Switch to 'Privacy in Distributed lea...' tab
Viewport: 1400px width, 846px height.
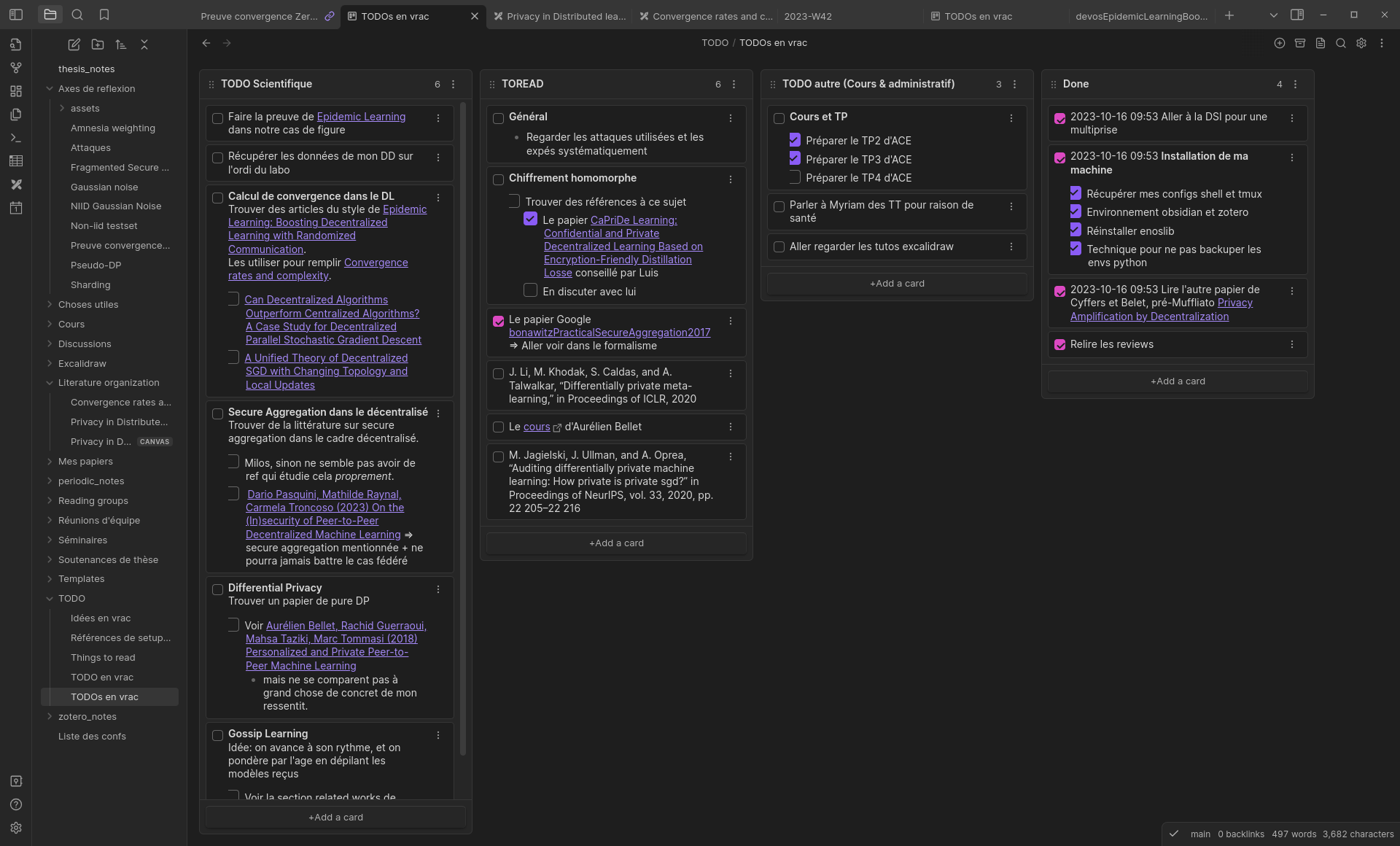tap(559, 16)
